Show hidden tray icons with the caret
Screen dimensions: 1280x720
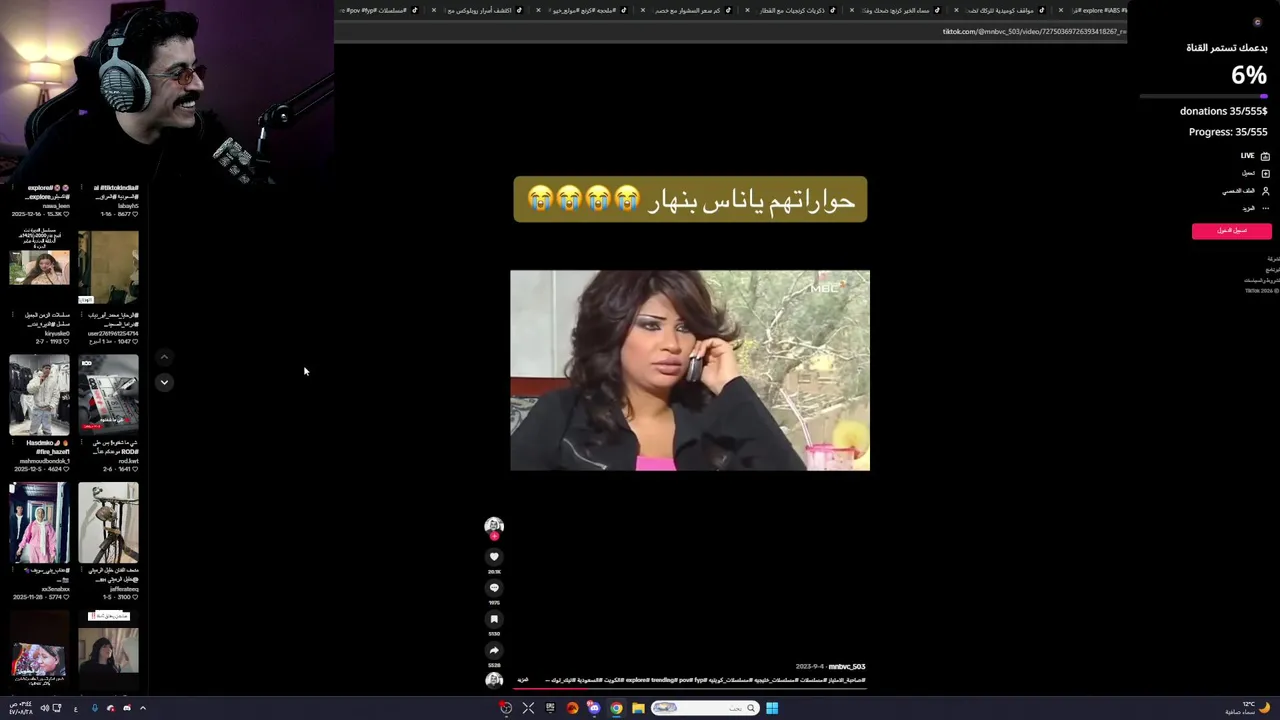click(x=143, y=708)
